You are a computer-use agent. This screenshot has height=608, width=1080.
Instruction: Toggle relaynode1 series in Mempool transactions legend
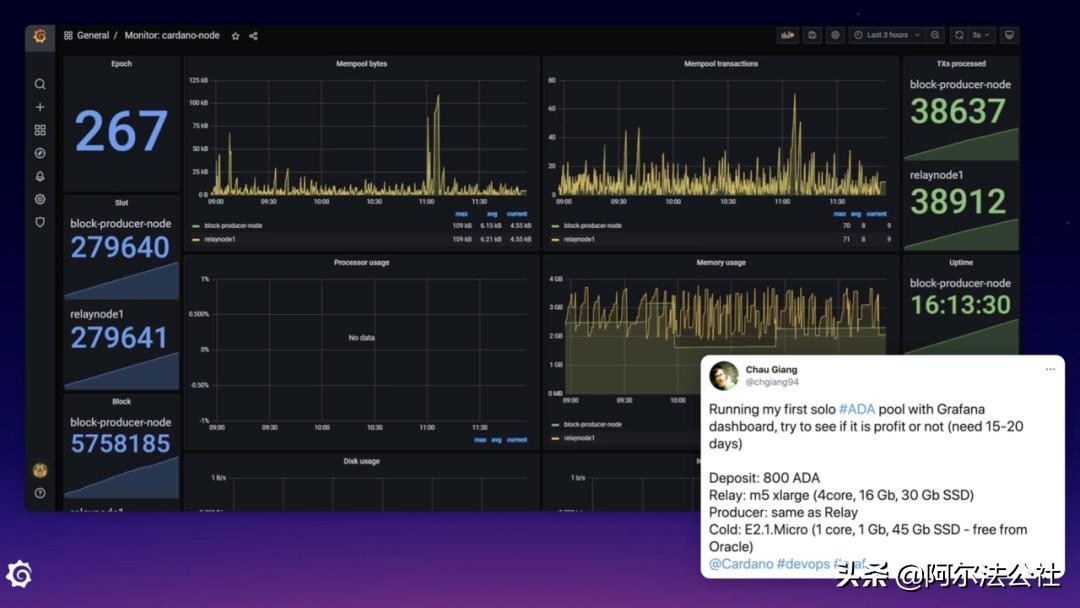tap(579, 239)
